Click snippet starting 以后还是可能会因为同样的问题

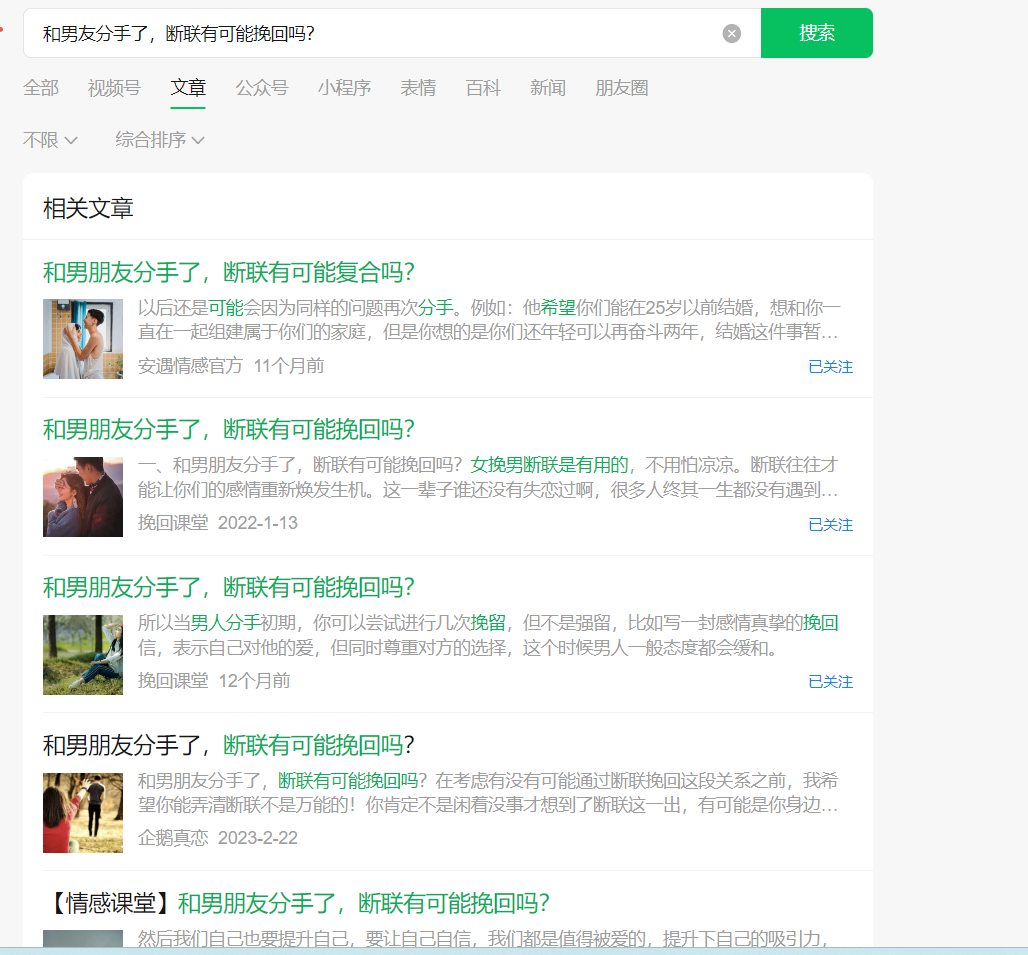pyautogui.click(x=488, y=320)
